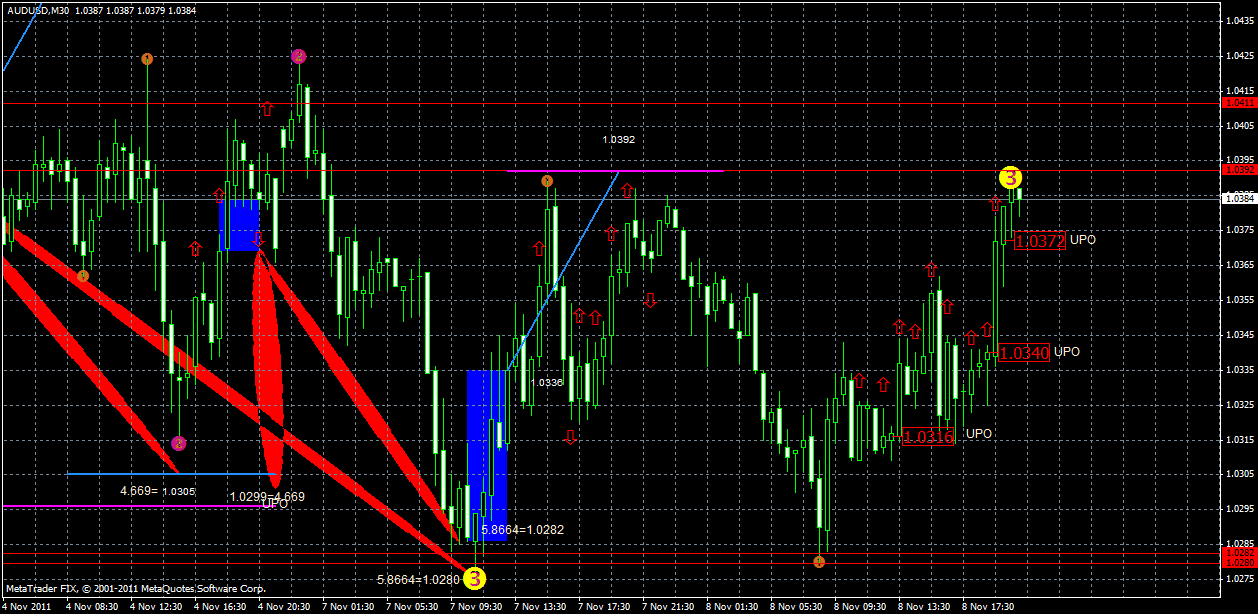Click the yellow "3" circle near the 1.0392 line
This screenshot has height=614, width=1258.
[1009, 178]
